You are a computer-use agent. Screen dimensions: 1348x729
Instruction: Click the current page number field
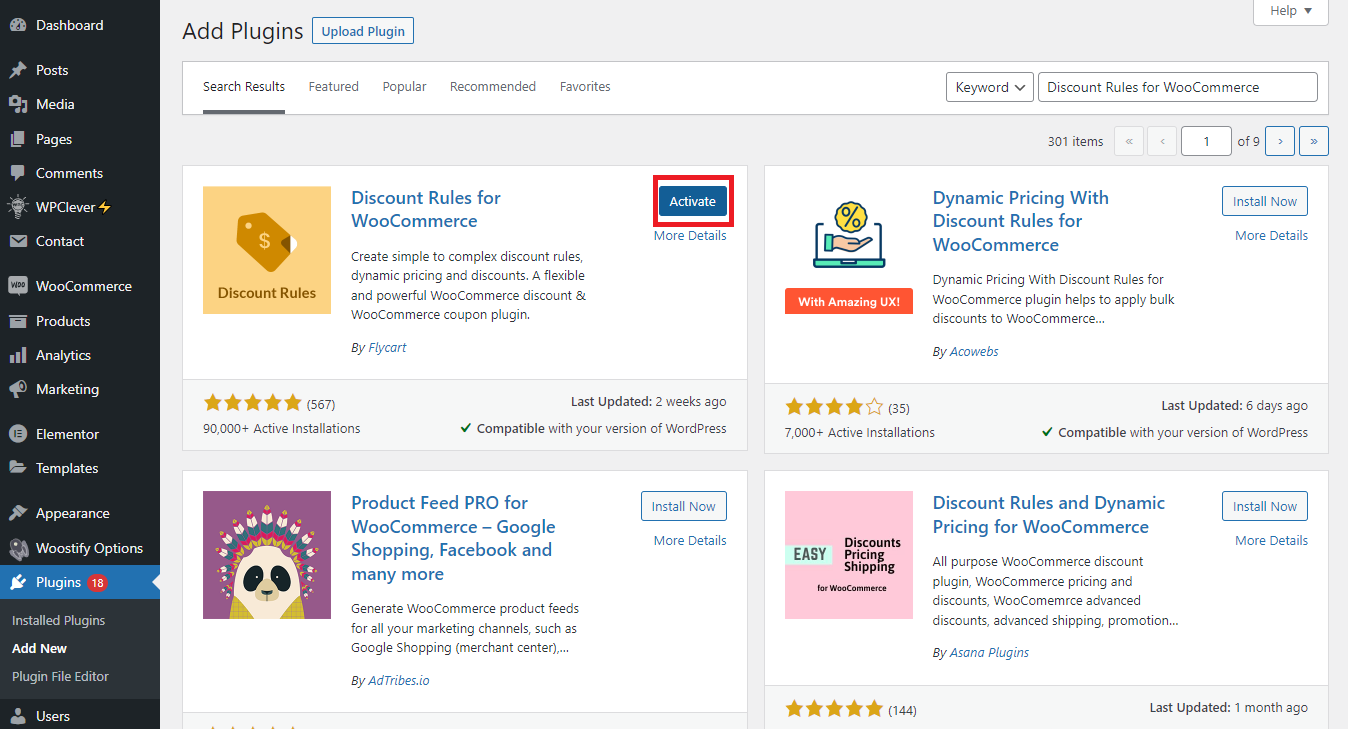pos(1206,141)
